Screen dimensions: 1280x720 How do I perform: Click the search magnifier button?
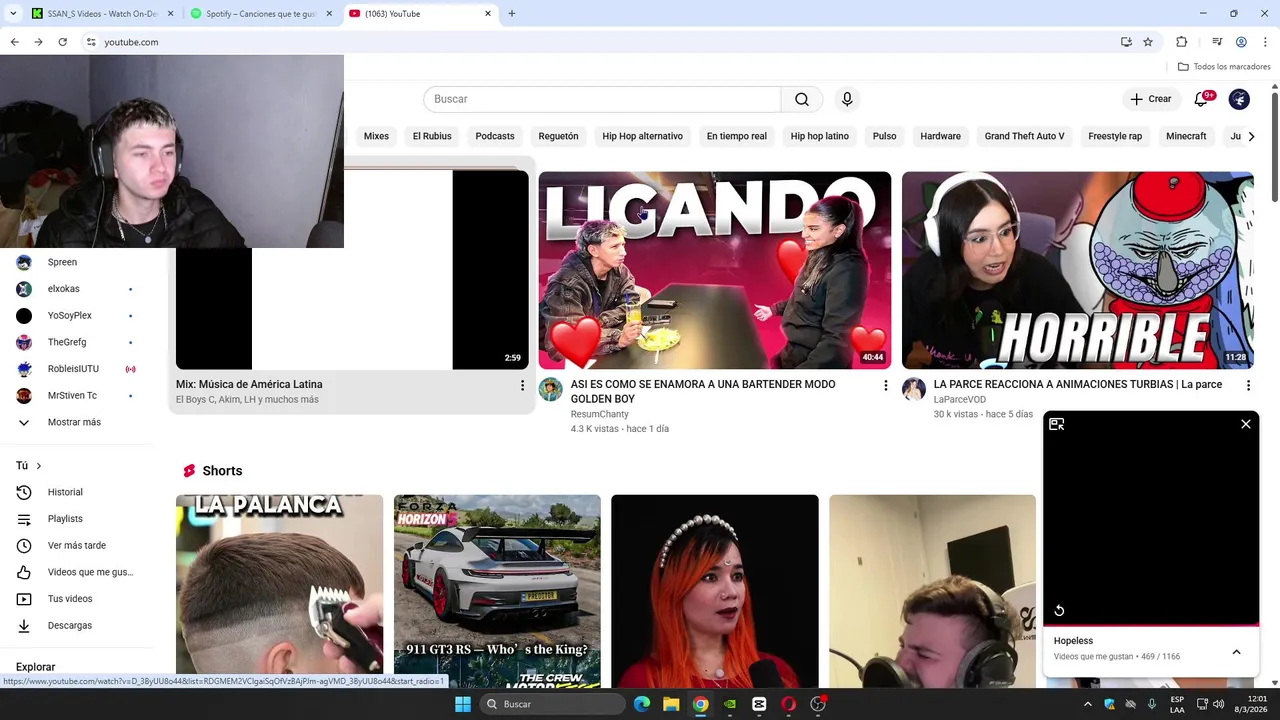pos(802,99)
